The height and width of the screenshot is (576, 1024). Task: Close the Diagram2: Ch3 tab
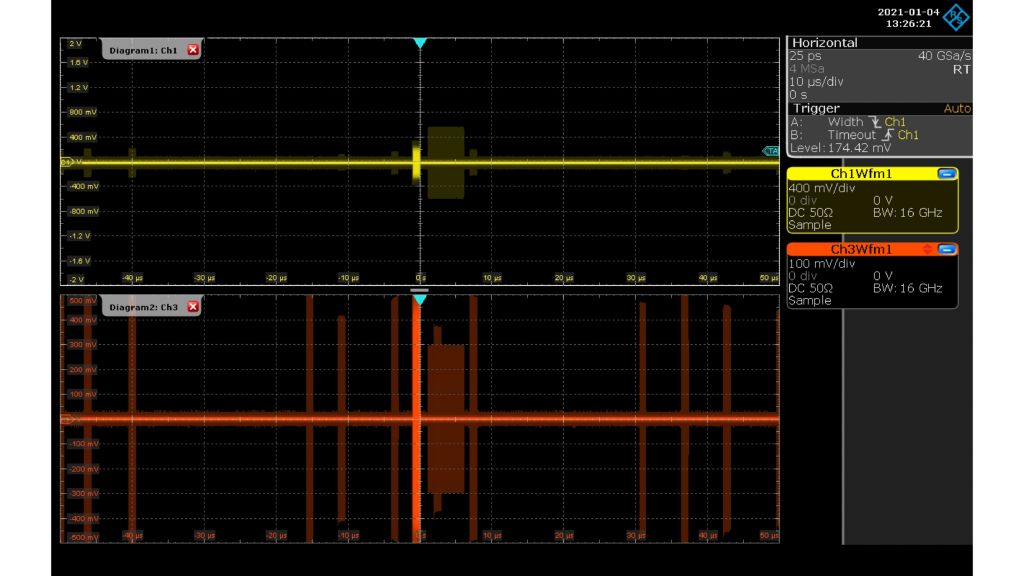[193, 306]
